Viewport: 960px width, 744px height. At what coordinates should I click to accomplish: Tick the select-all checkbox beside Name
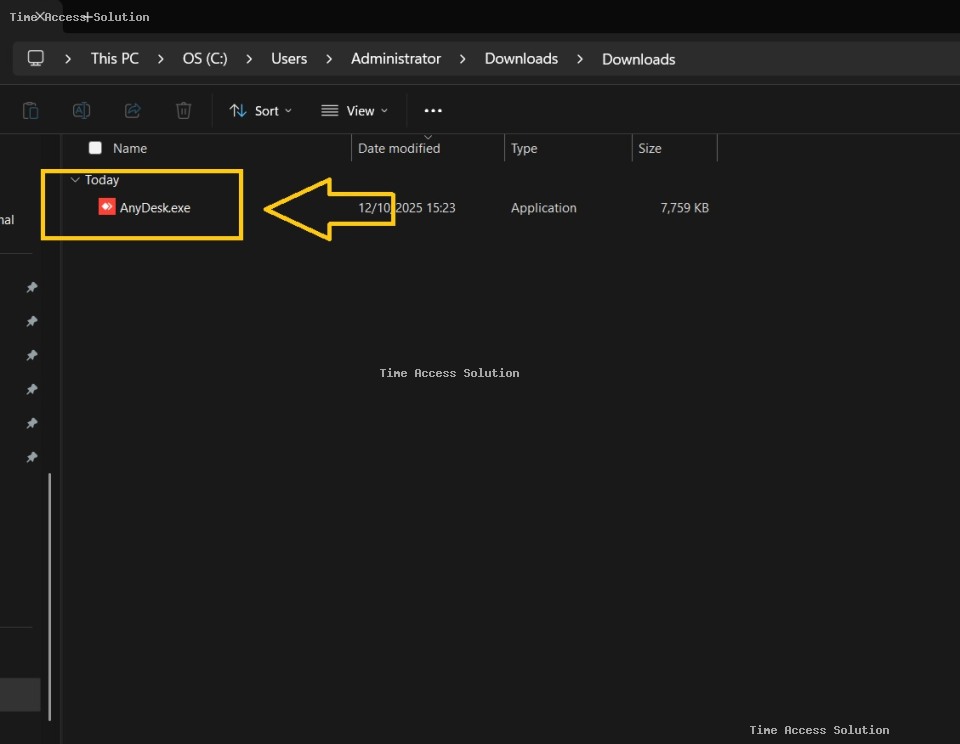[x=95, y=148]
